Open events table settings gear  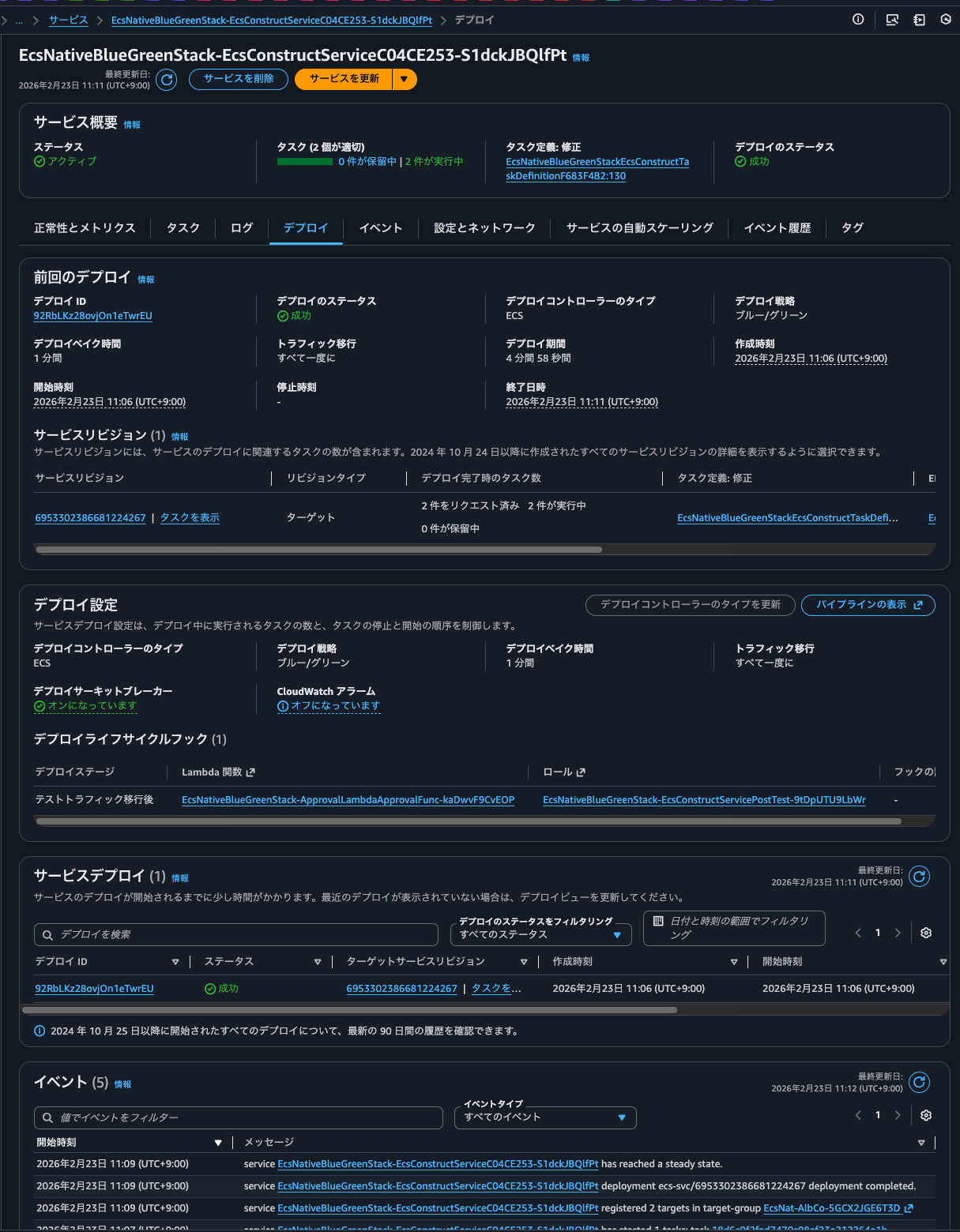tap(926, 1115)
